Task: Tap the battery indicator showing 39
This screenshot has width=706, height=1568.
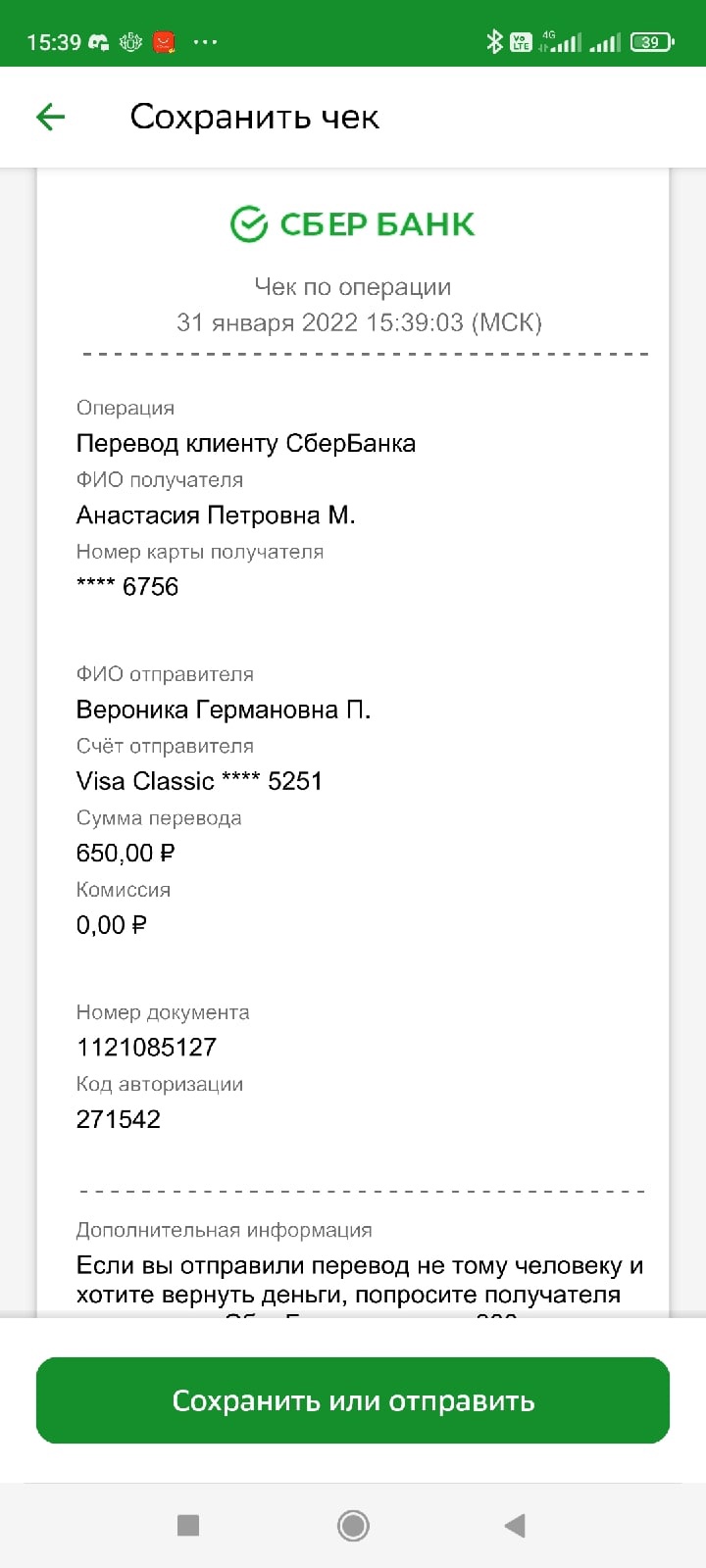Action: (x=652, y=42)
